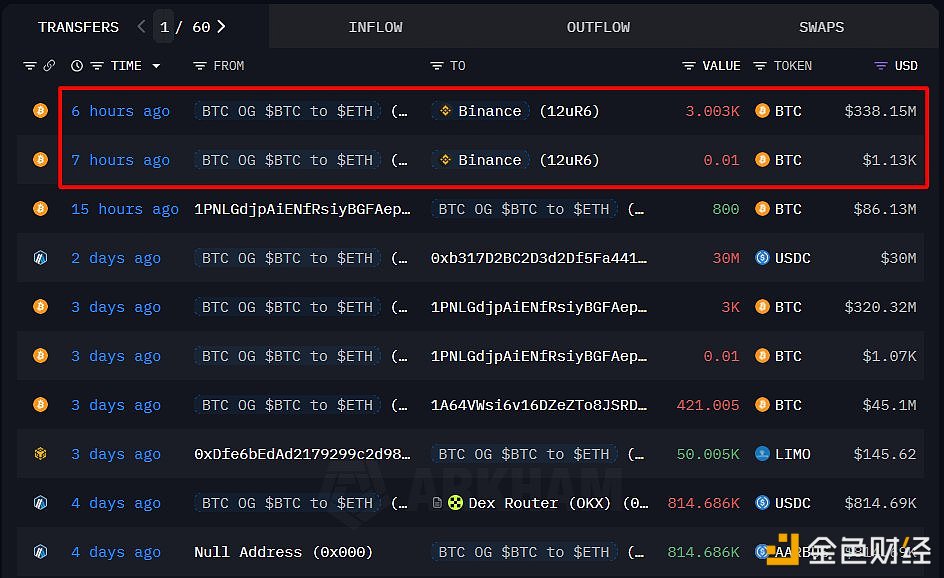Click USDC token icon in 30M row
This screenshot has width=944, height=578.
(762, 258)
